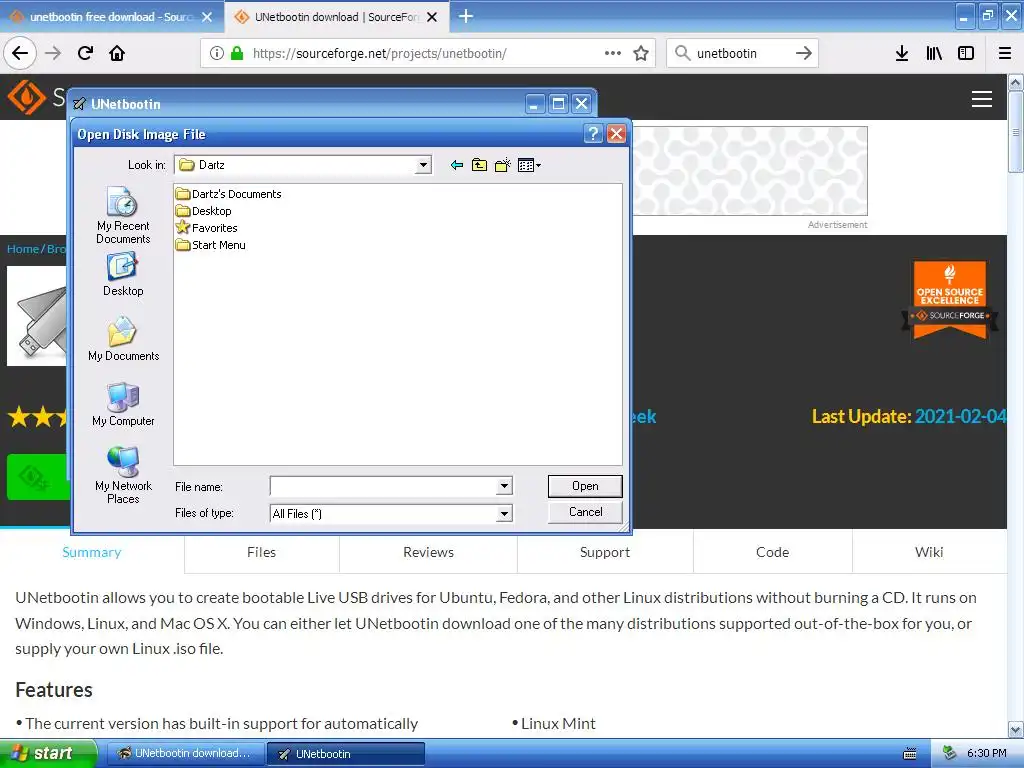1024x768 pixels.
Task: Click the page scrollbar down arrow
Action: click(1016, 729)
